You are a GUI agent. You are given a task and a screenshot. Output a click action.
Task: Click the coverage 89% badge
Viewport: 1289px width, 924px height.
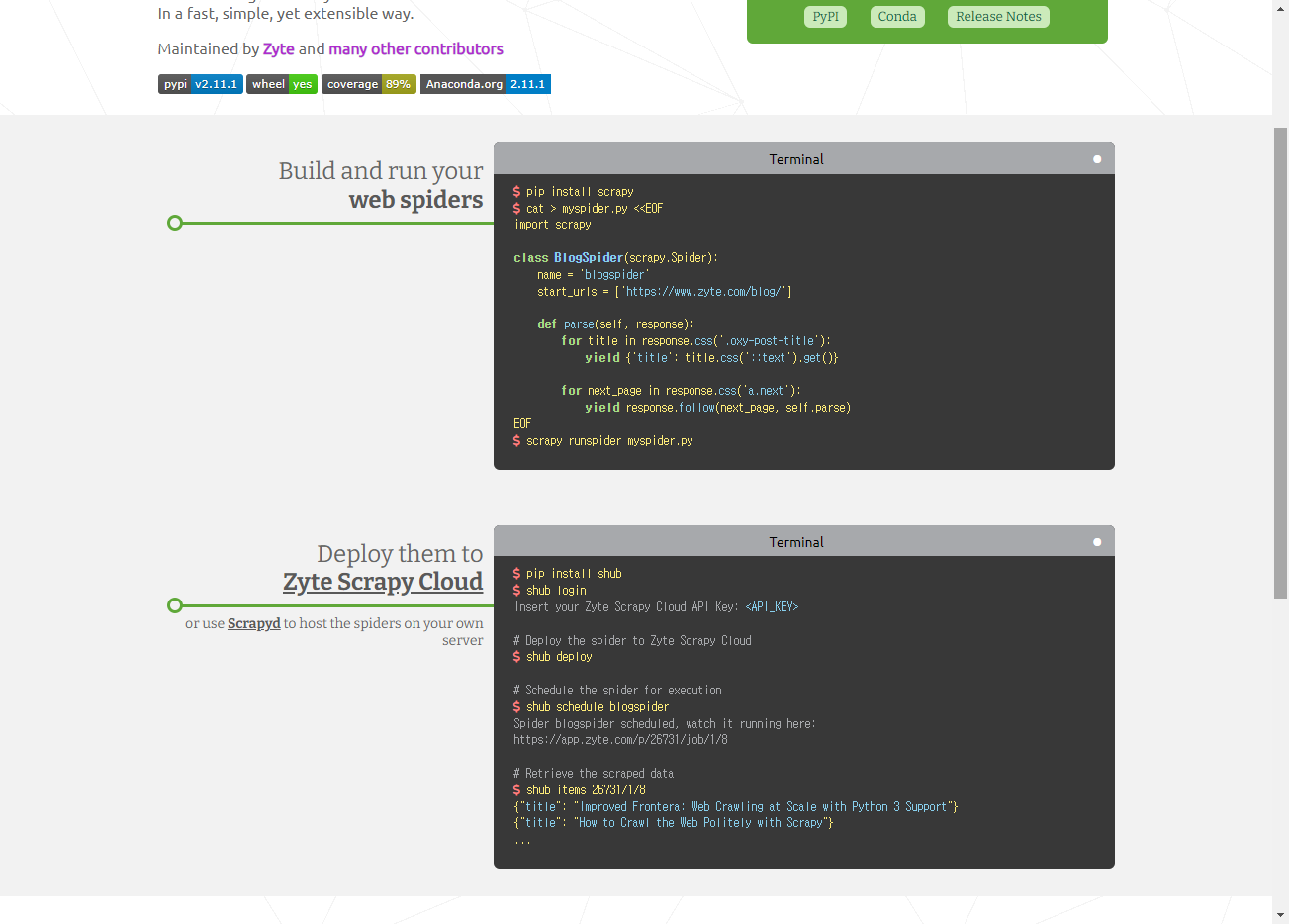click(368, 84)
